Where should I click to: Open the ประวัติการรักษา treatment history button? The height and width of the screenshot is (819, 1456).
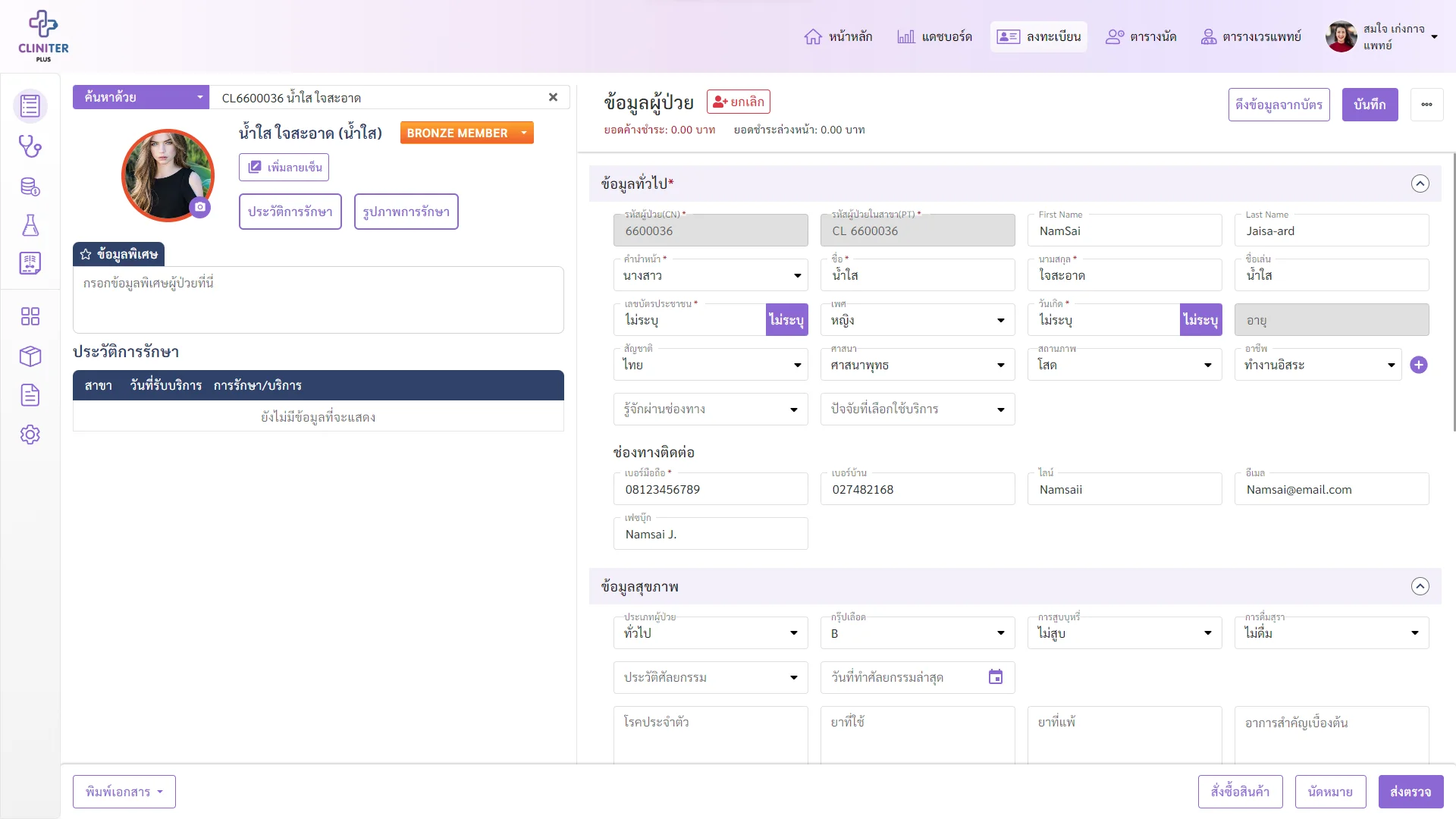click(290, 212)
